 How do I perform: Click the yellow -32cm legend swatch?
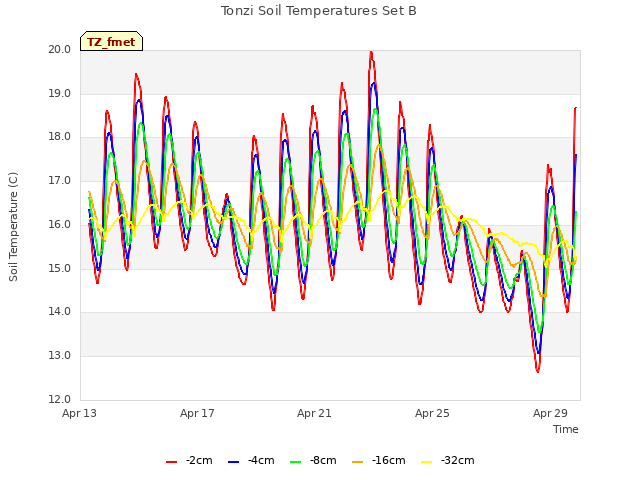click(x=426, y=462)
